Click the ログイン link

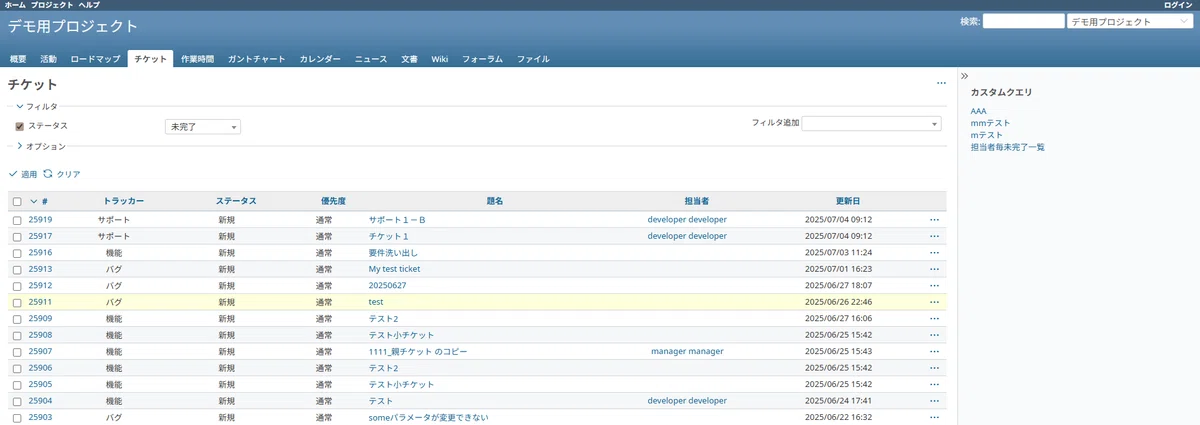click(x=1178, y=5)
